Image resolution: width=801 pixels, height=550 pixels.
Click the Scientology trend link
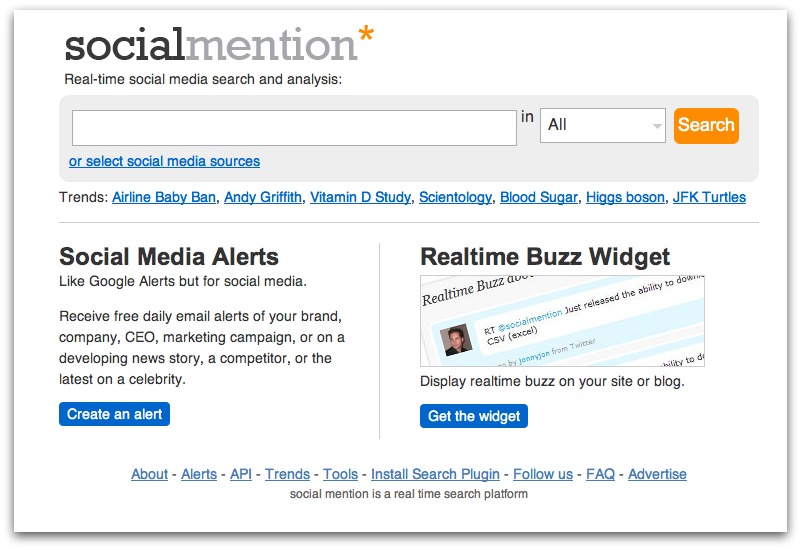point(455,197)
